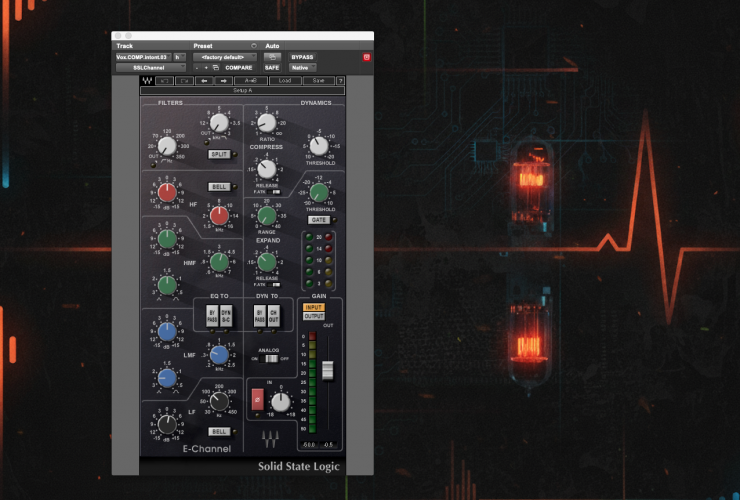Click the Redo button in Waves toolbar

tap(184, 81)
